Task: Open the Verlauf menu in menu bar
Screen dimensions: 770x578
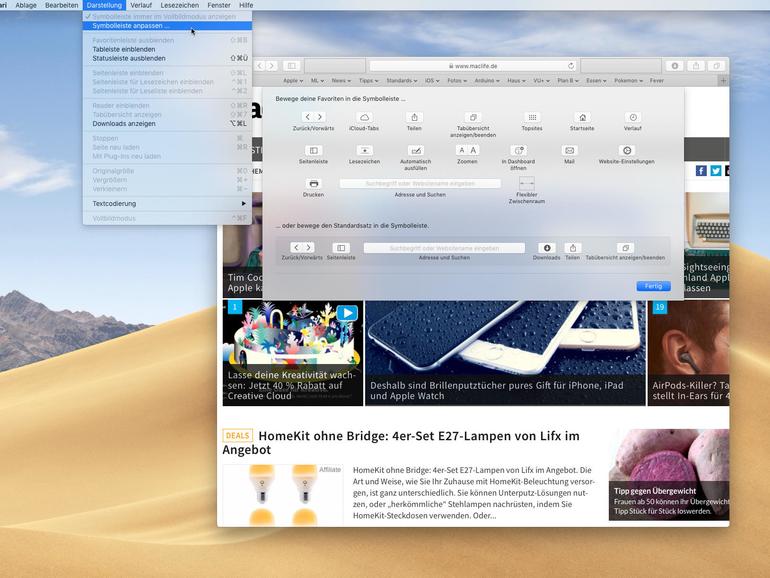Action: [141, 5]
